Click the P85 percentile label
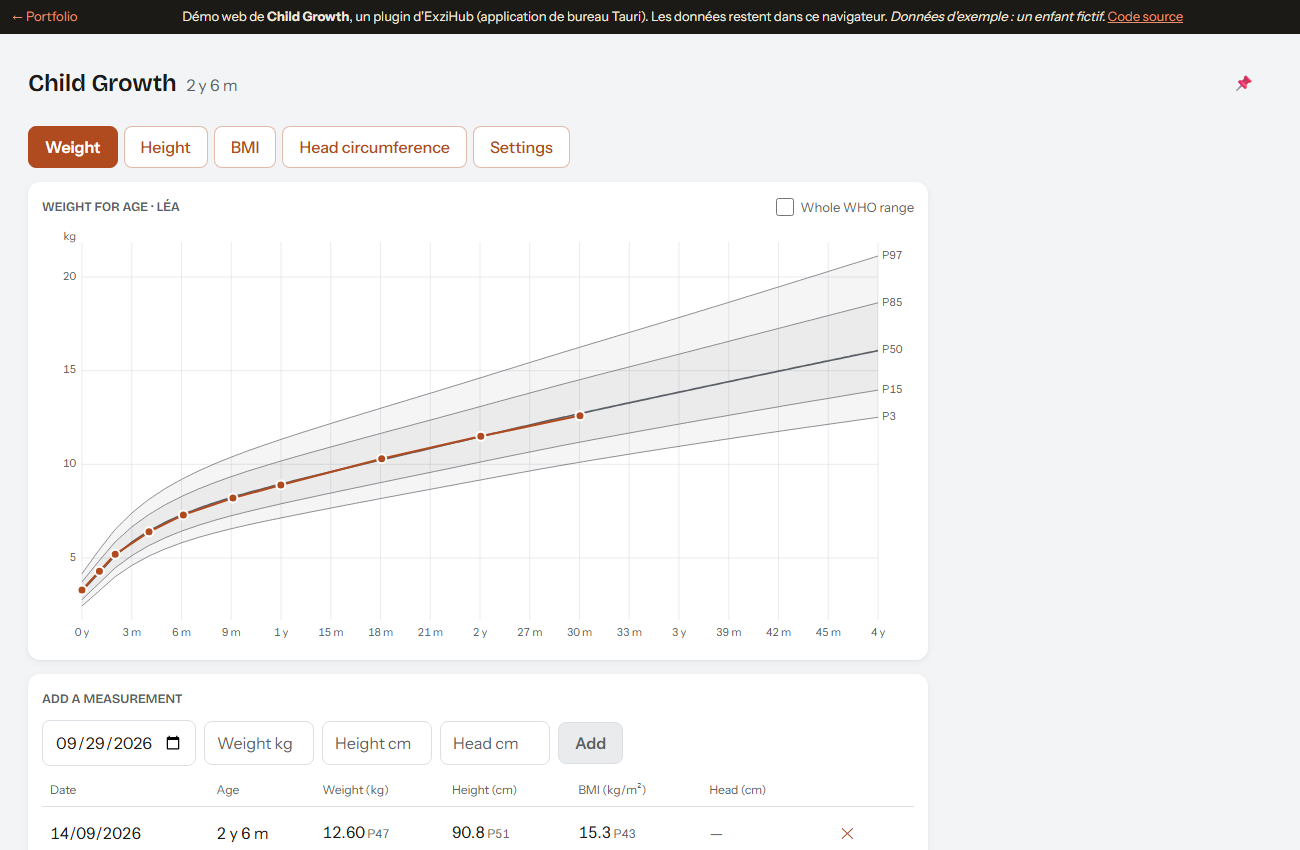The image size is (1300, 850). point(892,302)
